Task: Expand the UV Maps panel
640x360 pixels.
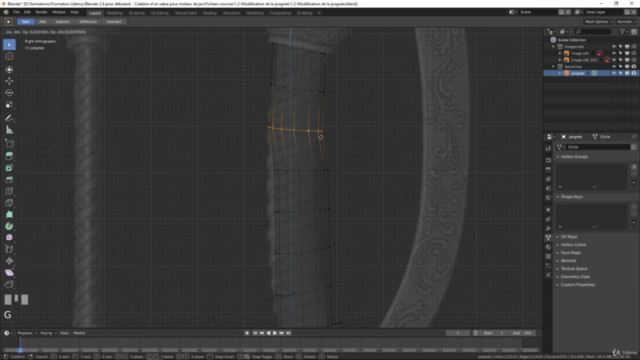Action: (569, 237)
